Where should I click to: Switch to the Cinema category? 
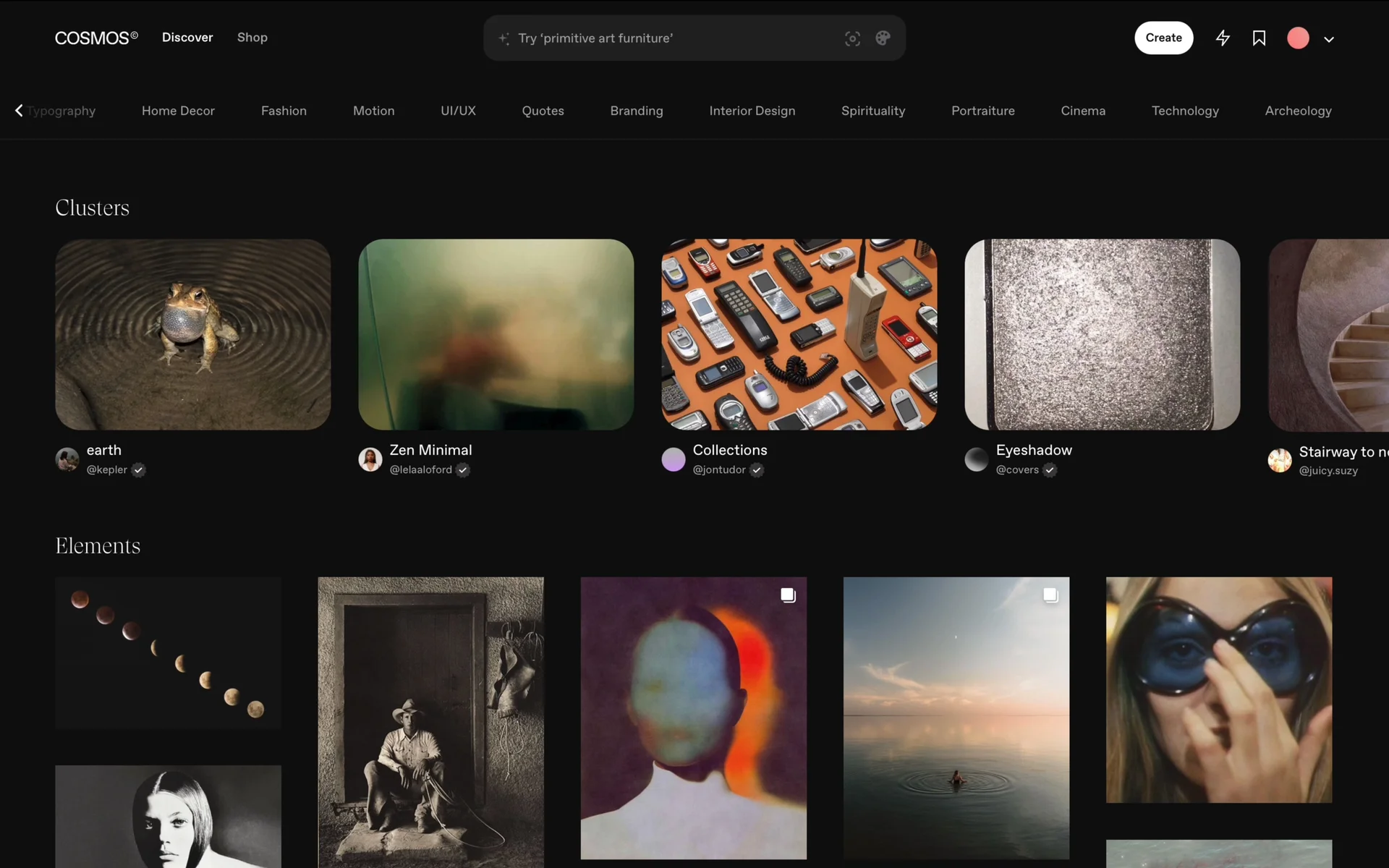[1082, 111]
